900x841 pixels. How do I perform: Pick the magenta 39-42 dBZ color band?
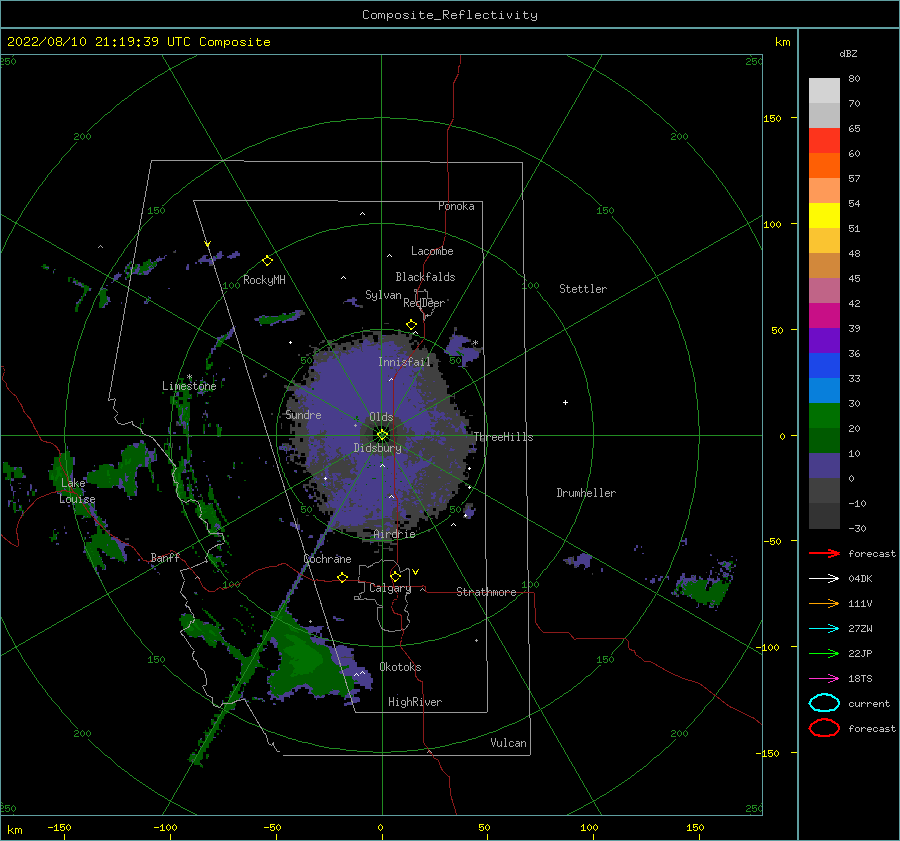(x=824, y=315)
